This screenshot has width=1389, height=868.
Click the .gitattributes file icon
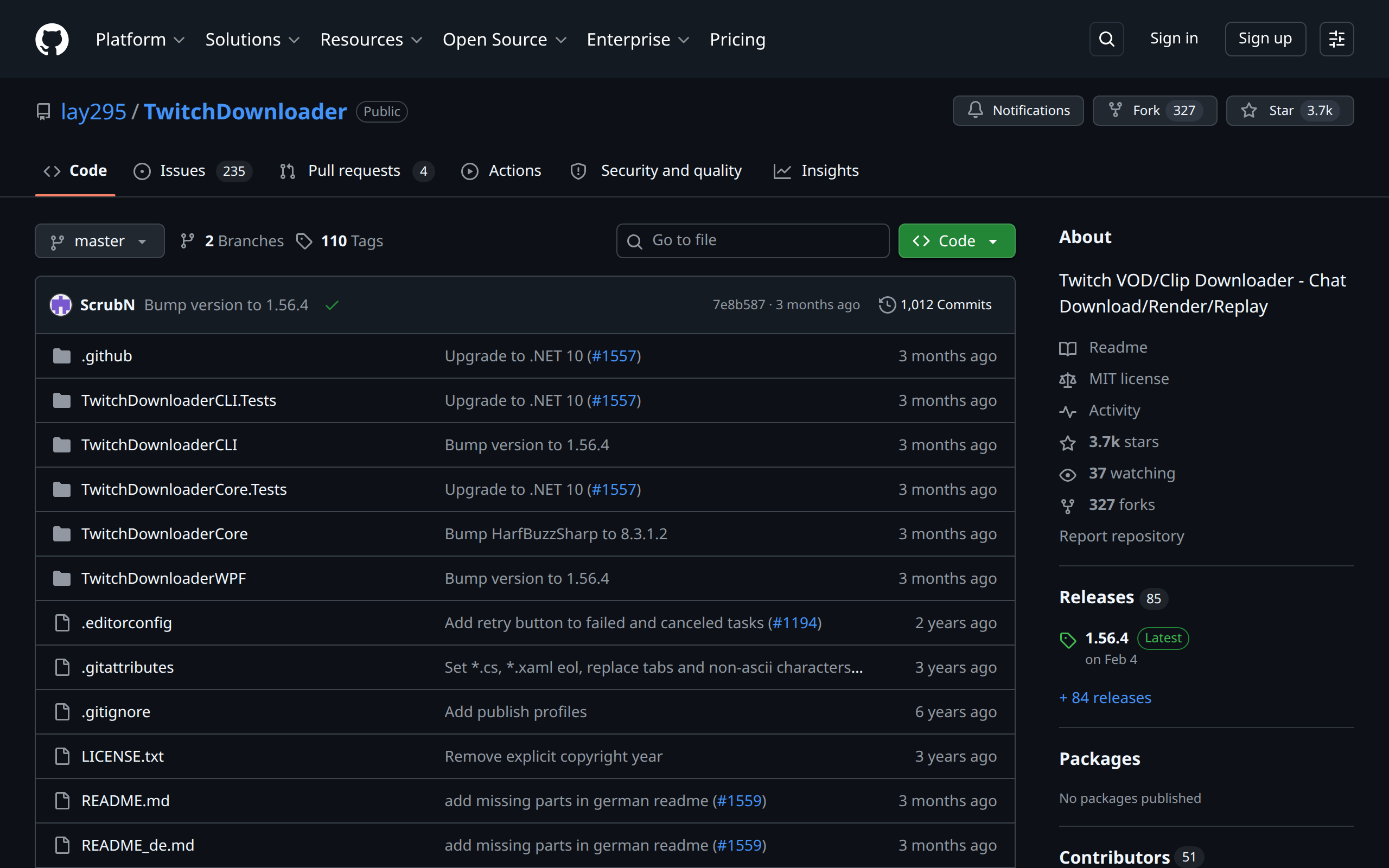coord(62,667)
